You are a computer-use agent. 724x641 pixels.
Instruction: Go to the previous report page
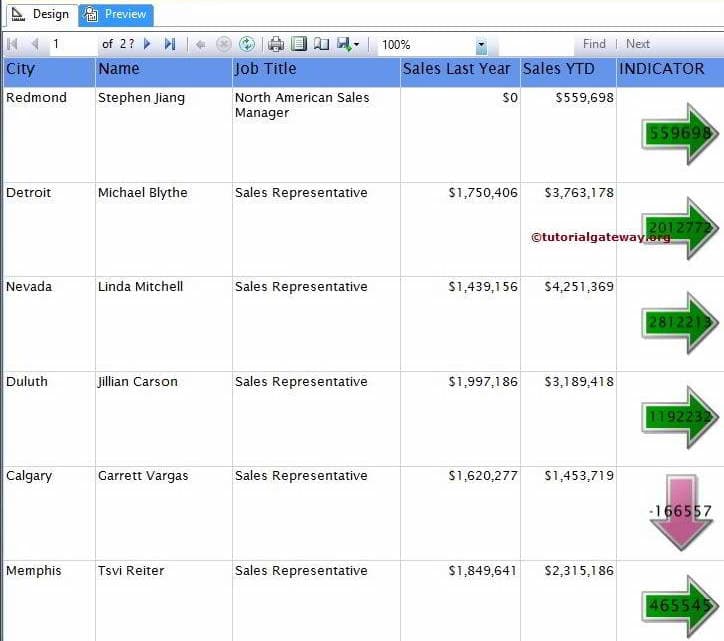(35, 44)
